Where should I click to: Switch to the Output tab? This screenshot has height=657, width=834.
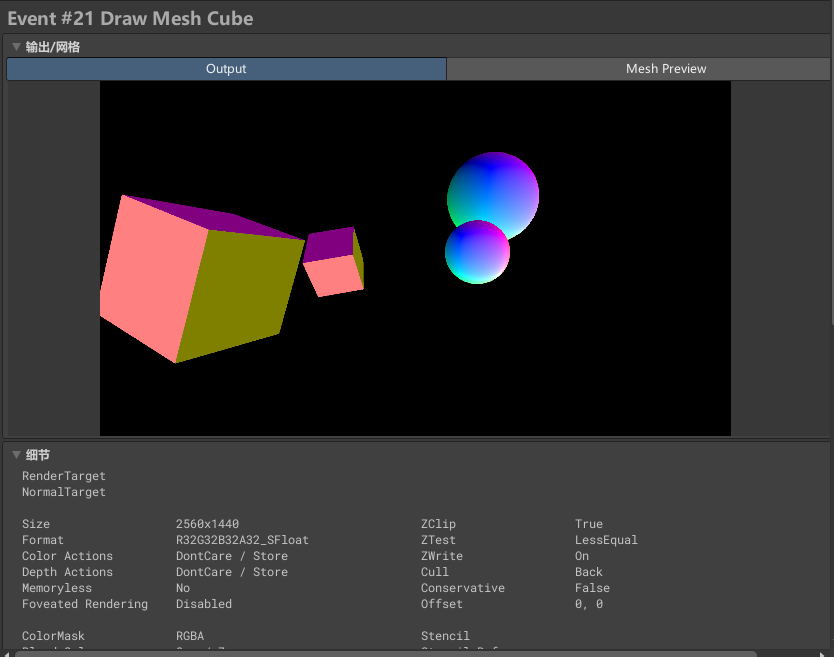click(x=226, y=69)
